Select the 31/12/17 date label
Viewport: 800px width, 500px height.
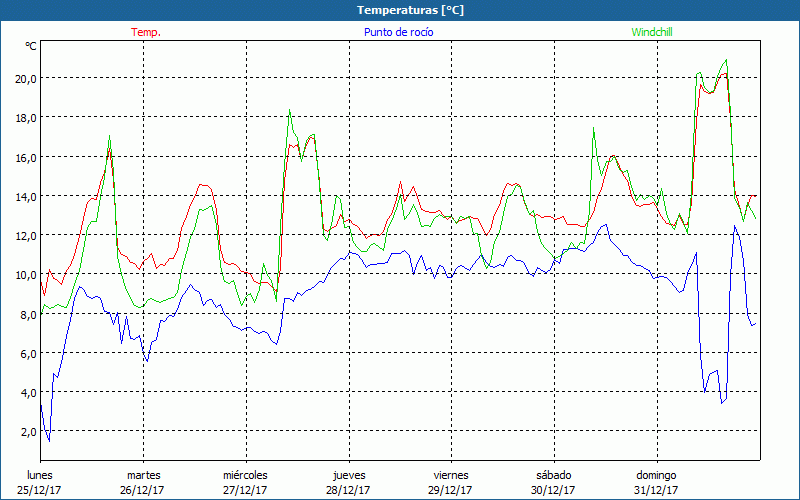pos(656,490)
